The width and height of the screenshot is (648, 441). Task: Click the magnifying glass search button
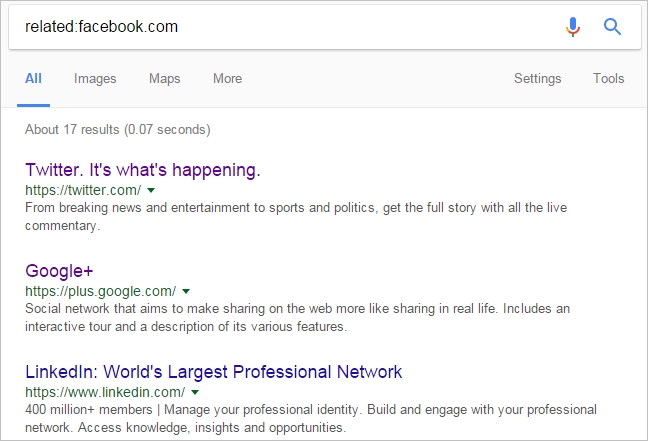click(612, 27)
